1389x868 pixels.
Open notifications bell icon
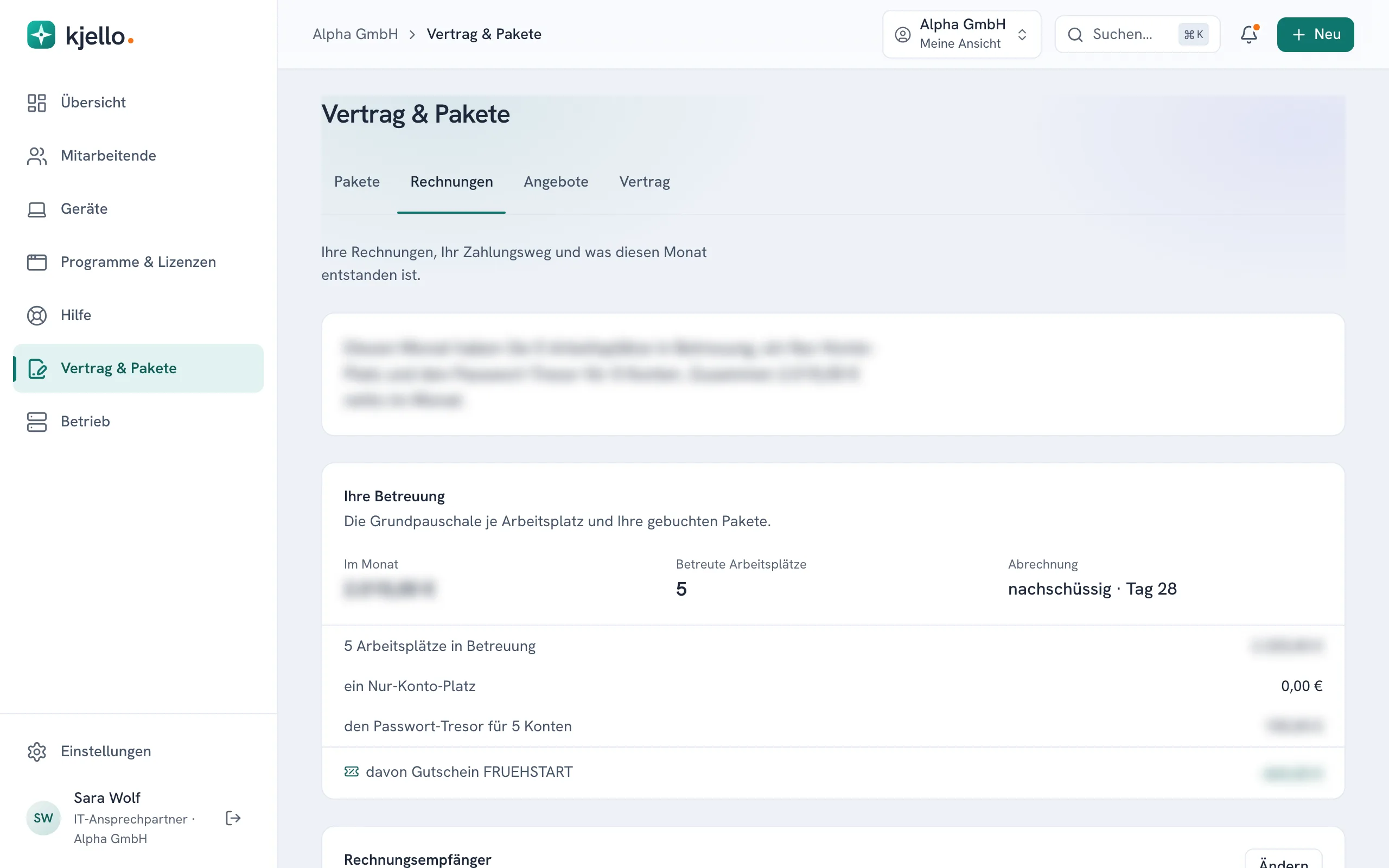click(x=1249, y=34)
